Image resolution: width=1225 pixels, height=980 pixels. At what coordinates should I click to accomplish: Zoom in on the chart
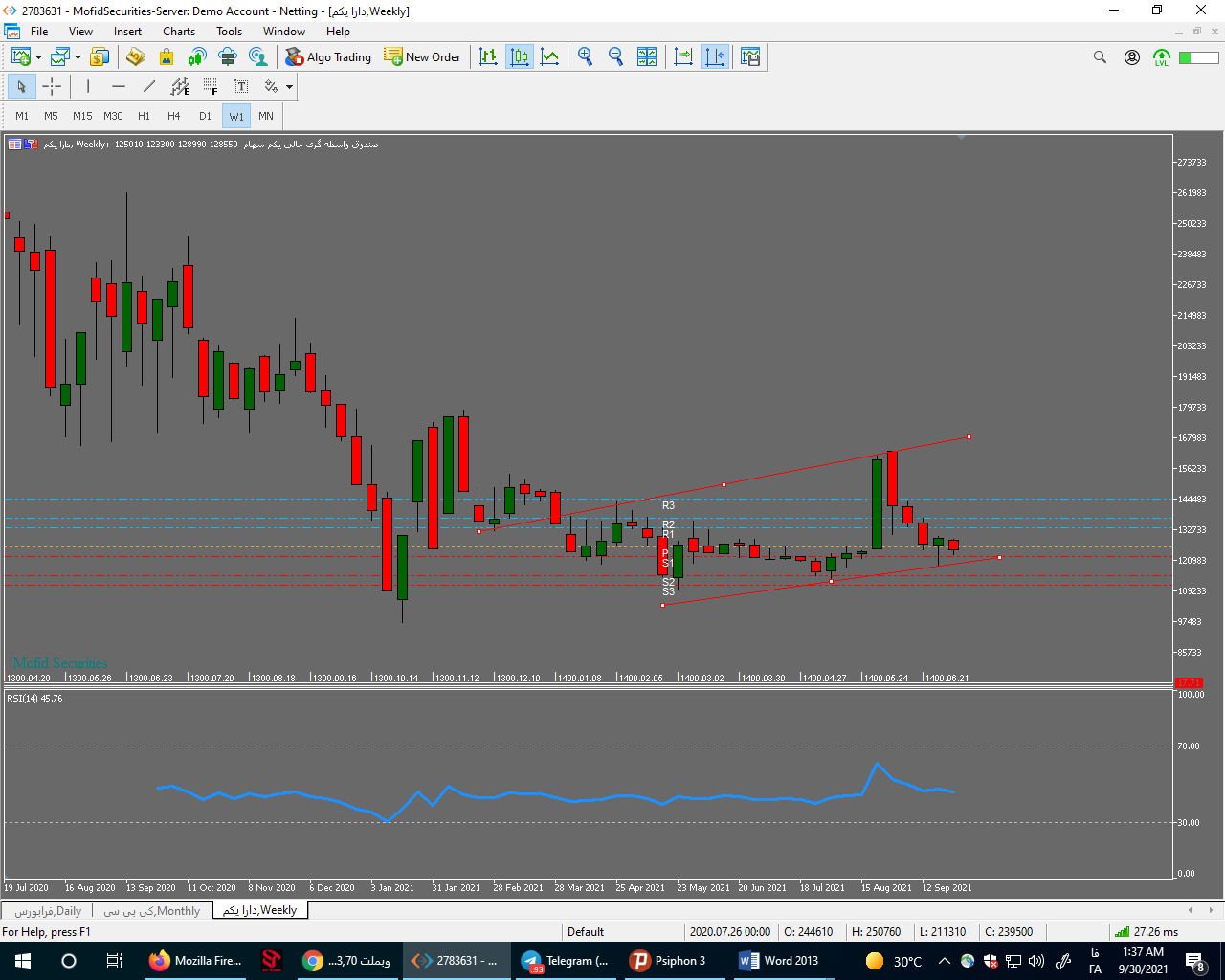tap(586, 57)
